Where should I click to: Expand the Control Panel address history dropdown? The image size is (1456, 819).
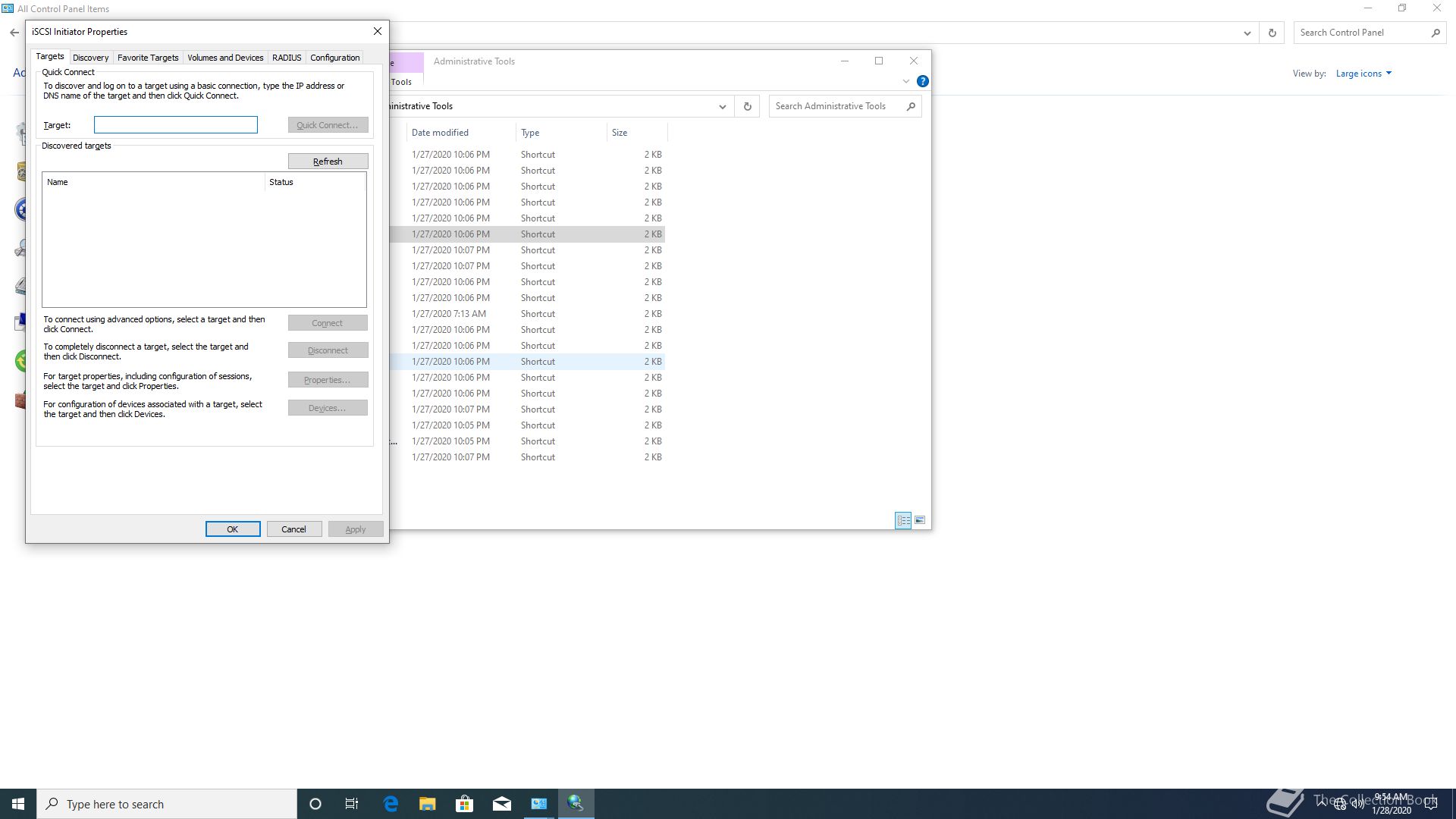pyautogui.click(x=1247, y=33)
